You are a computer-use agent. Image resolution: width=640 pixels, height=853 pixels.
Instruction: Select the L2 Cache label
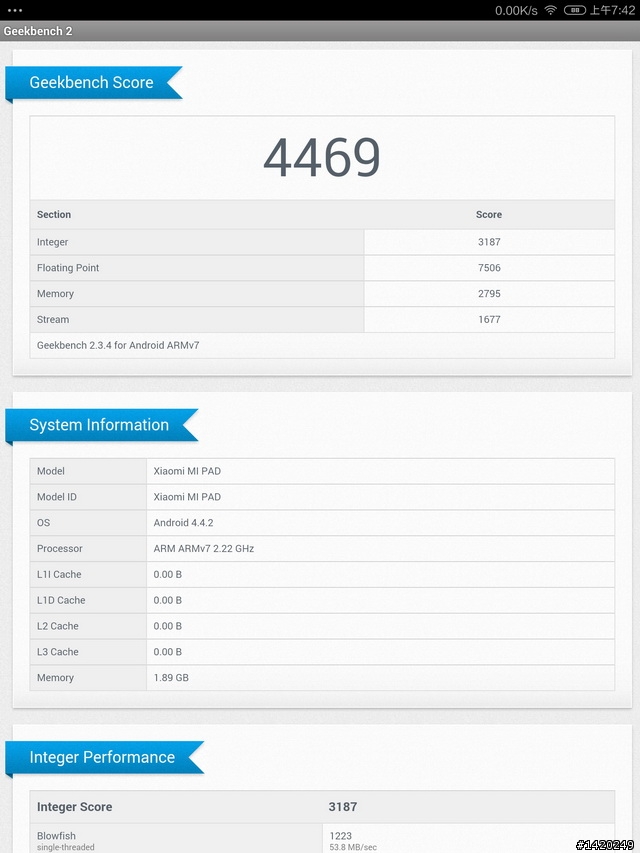[58, 626]
